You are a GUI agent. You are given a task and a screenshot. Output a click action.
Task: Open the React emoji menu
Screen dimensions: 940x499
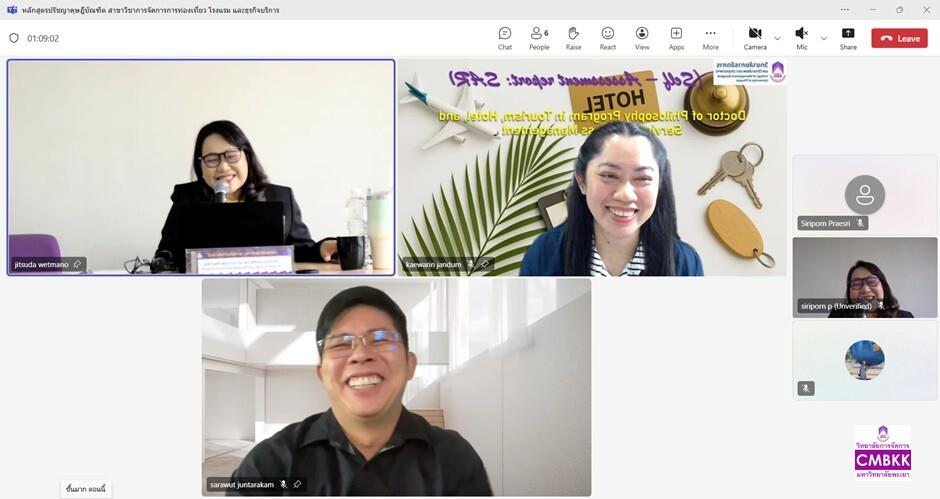pyautogui.click(x=608, y=38)
